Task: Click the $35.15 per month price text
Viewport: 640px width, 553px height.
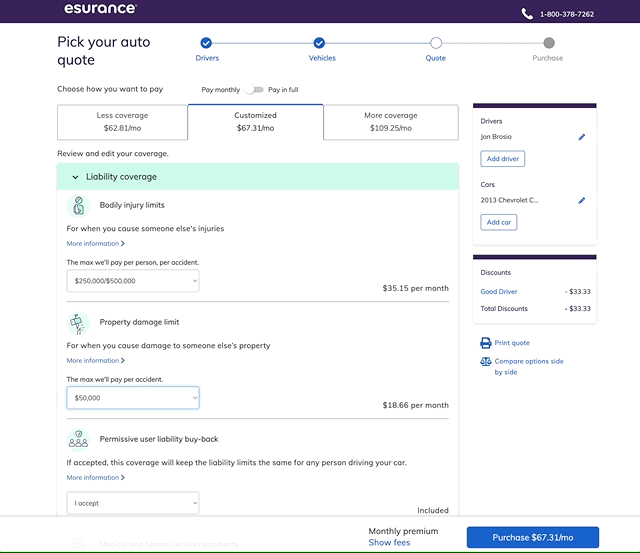Action: click(416, 288)
